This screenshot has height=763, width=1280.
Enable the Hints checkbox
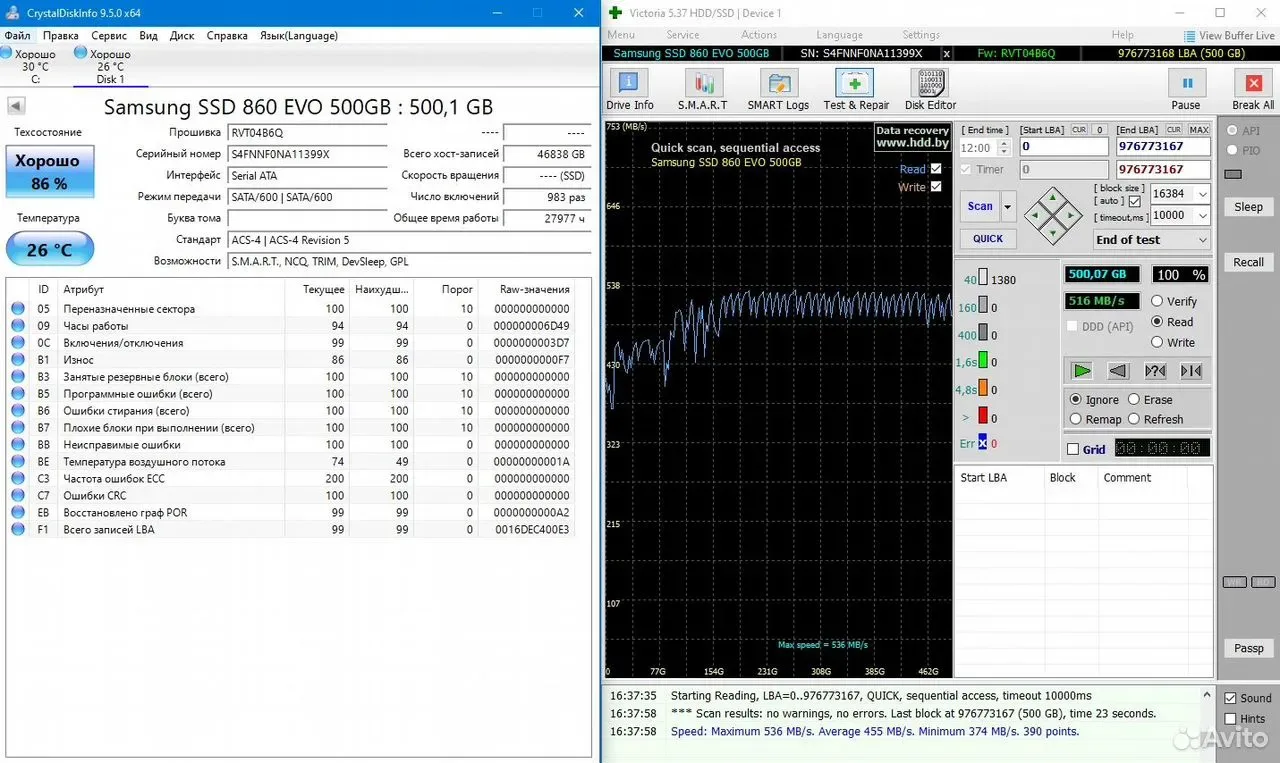[1231, 718]
